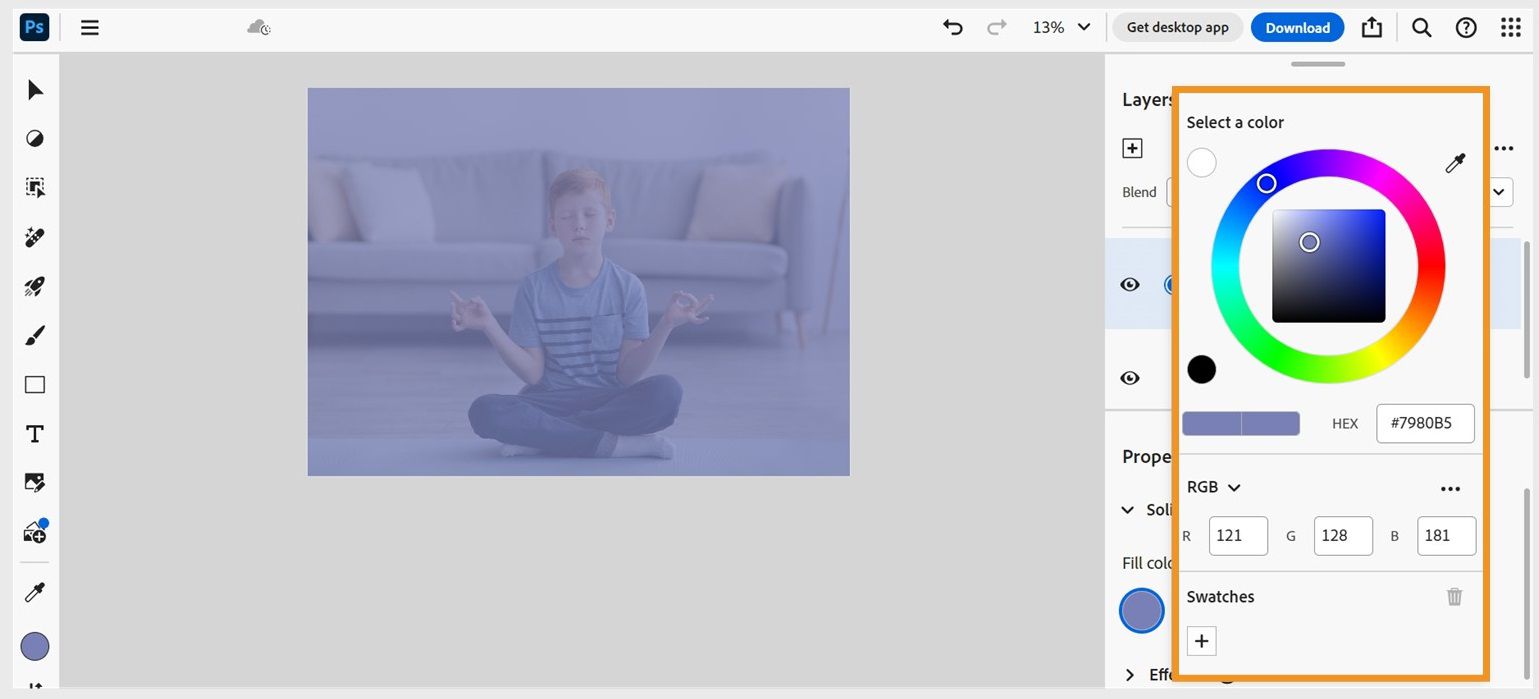Open the RGB color mode dropdown
1539x699 pixels.
point(1213,487)
